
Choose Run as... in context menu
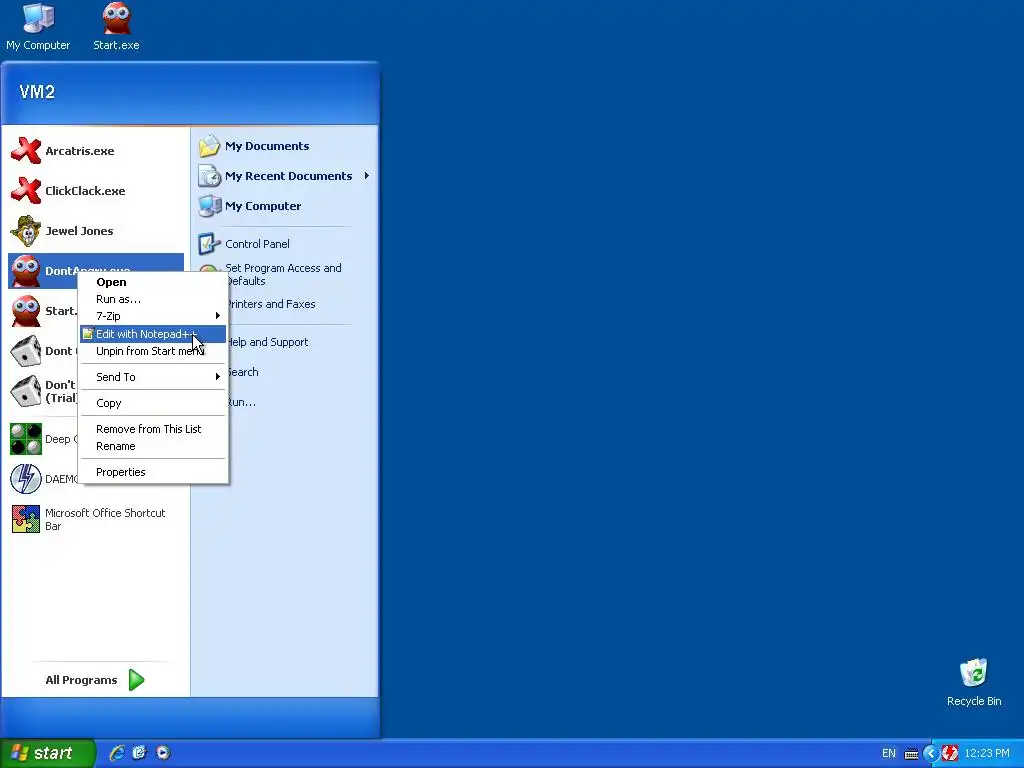(x=153, y=299)
